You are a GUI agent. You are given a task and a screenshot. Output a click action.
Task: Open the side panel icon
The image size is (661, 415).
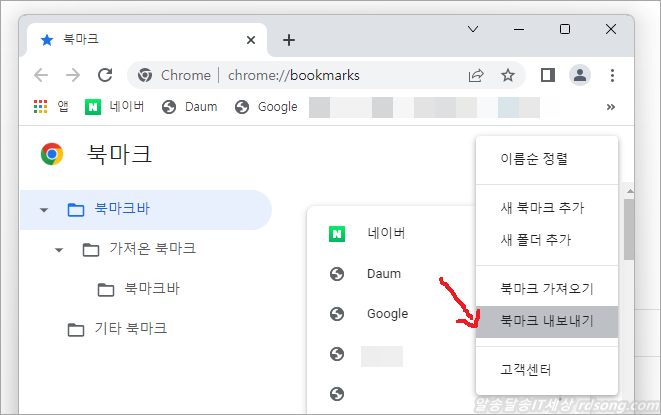tap(547, 75)
